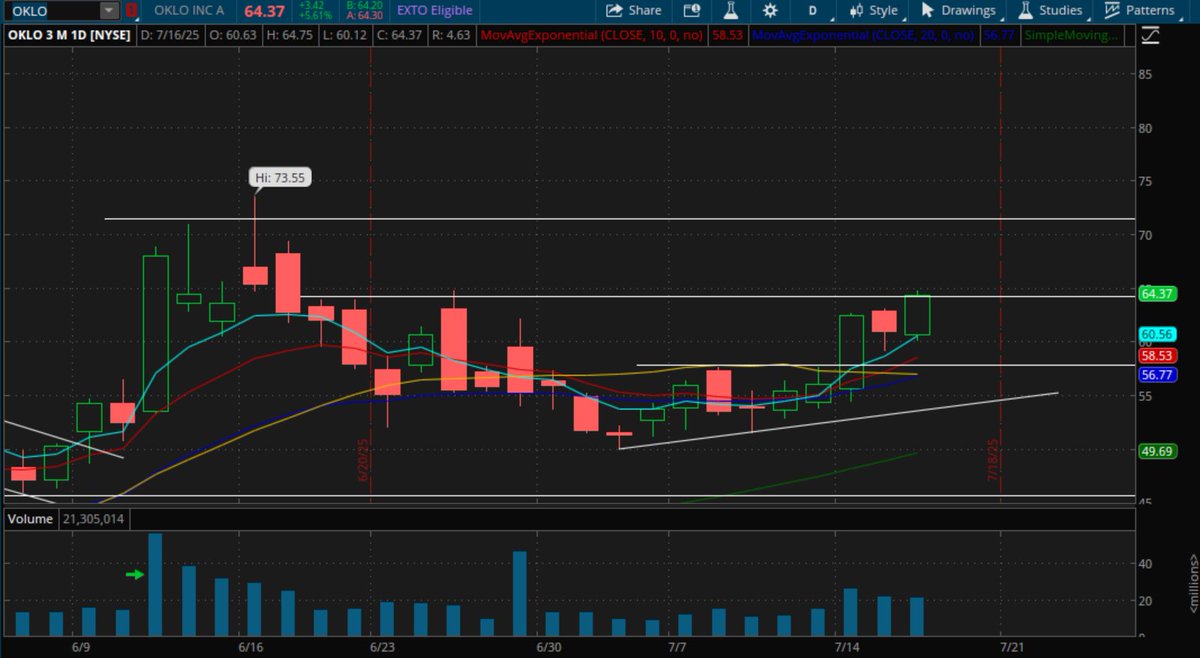Open the flask edit studies icon

(731, 11)
